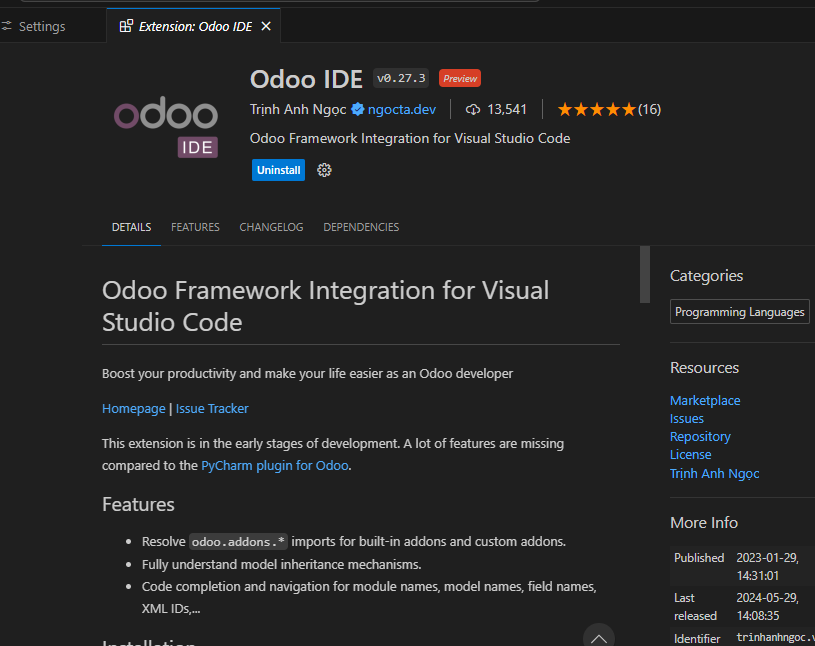Open the Odoo IDE extension settings gear
The image size is (815, 646).
click(324, 170)
